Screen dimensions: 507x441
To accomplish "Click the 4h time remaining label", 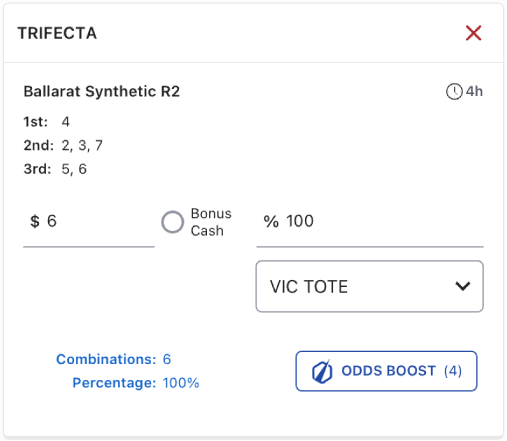I will point(474,91).
